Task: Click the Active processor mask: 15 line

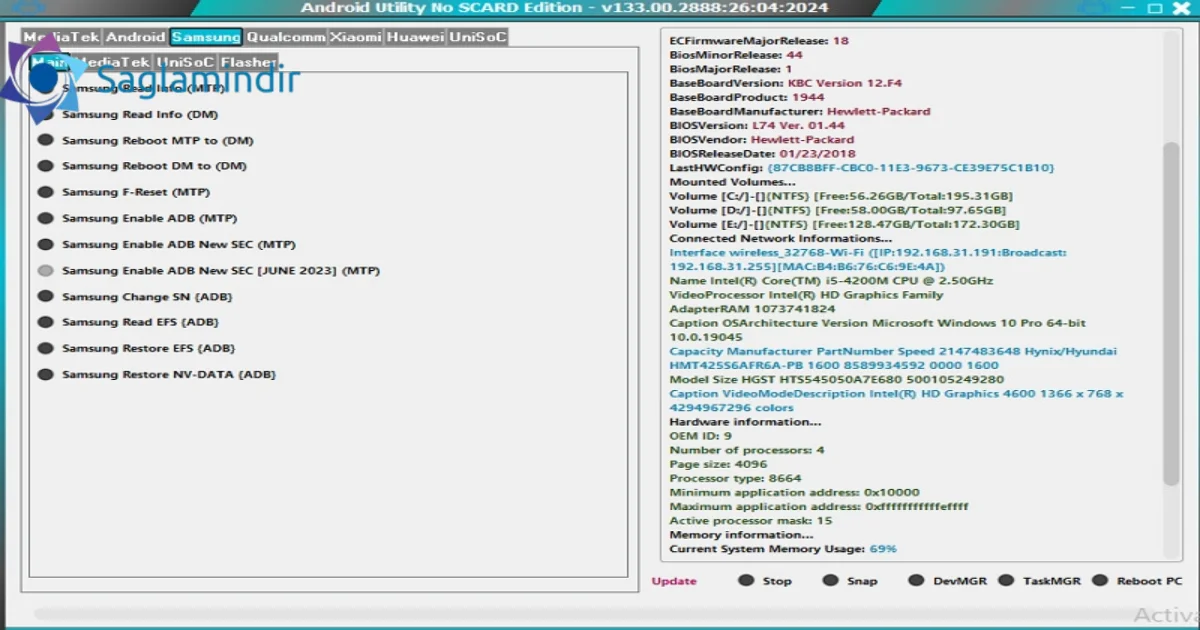Action: tap(750, 520)
